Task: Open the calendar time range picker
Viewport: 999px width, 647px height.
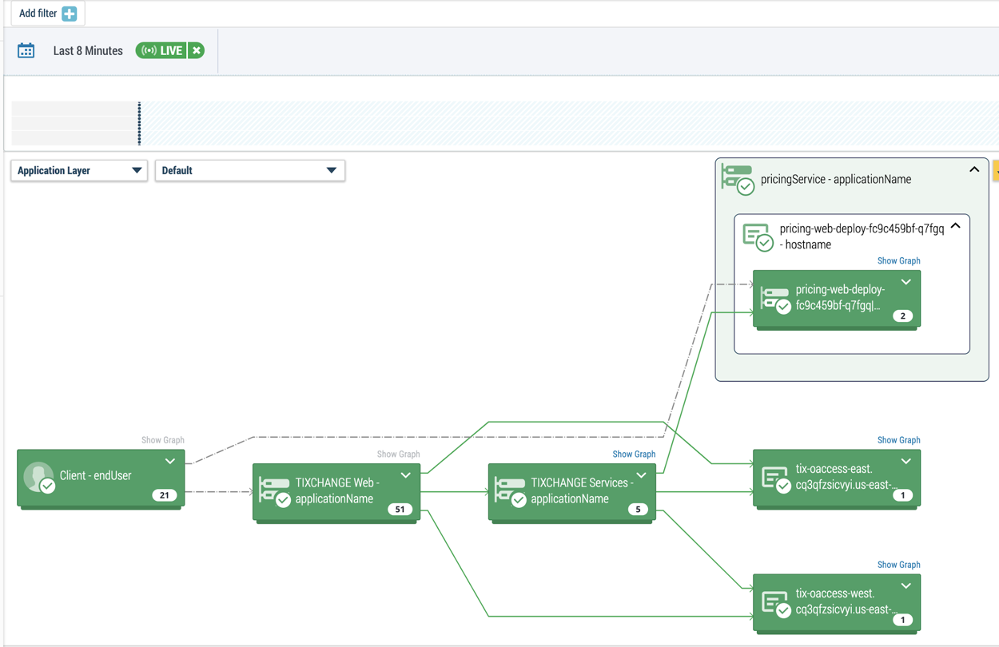Action: pos(26,49)
